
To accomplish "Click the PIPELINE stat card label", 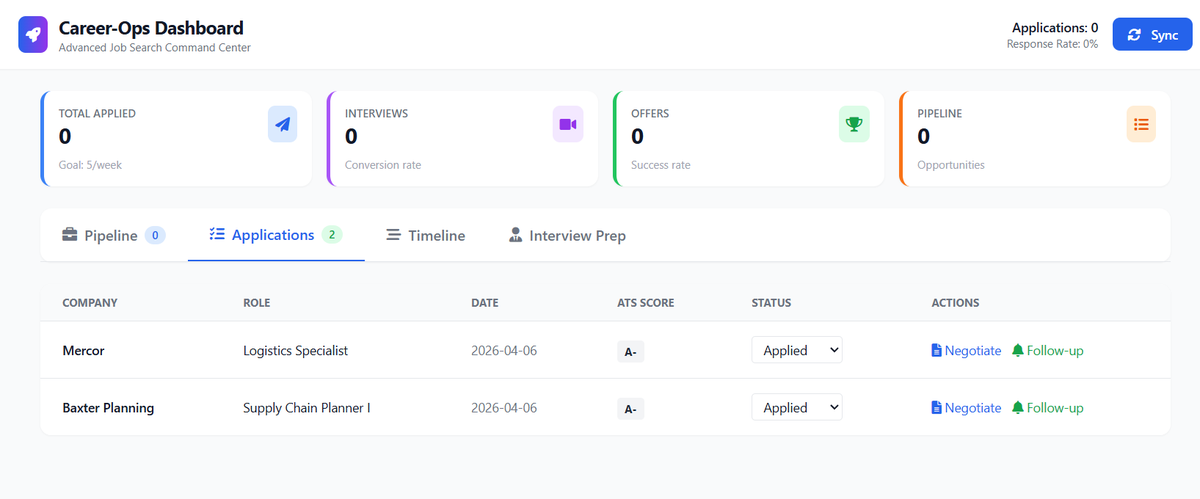I will 940,114.
